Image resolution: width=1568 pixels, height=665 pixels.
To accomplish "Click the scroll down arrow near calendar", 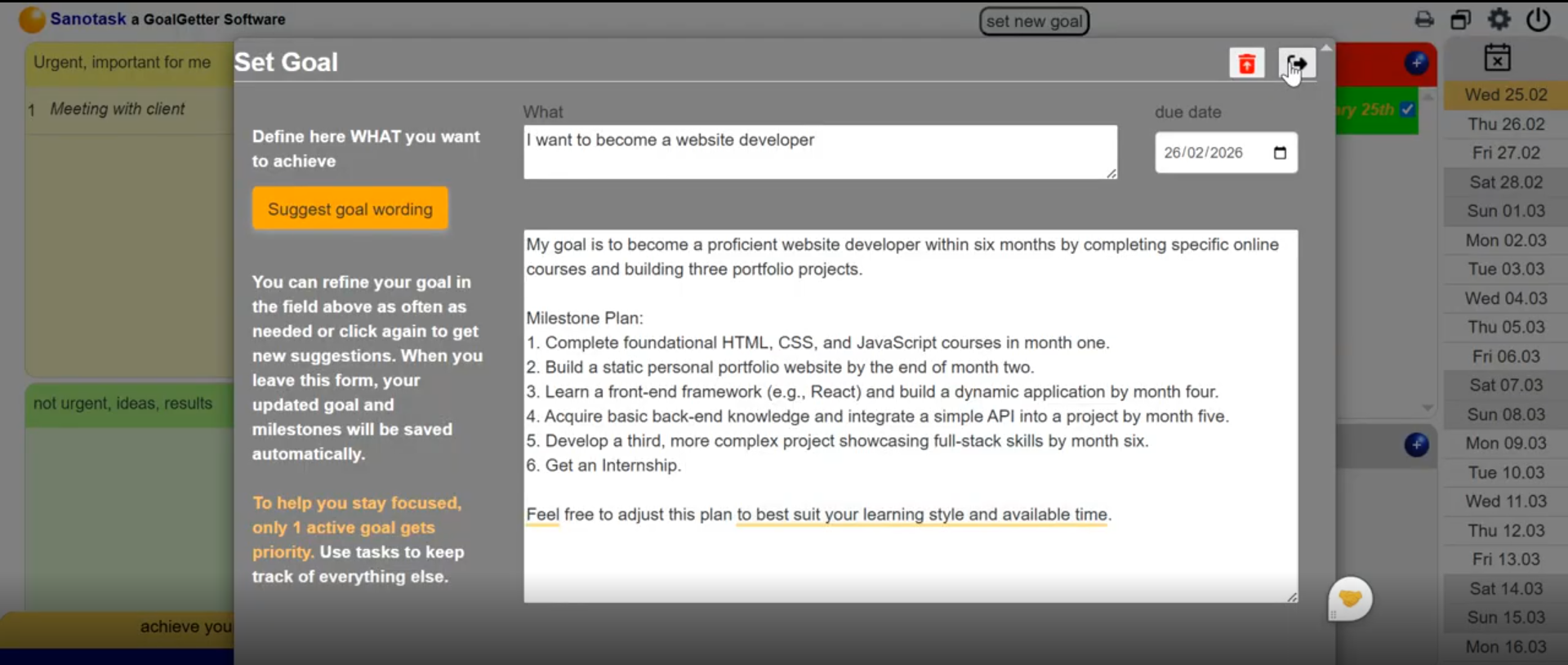I will pos(1428,407).
